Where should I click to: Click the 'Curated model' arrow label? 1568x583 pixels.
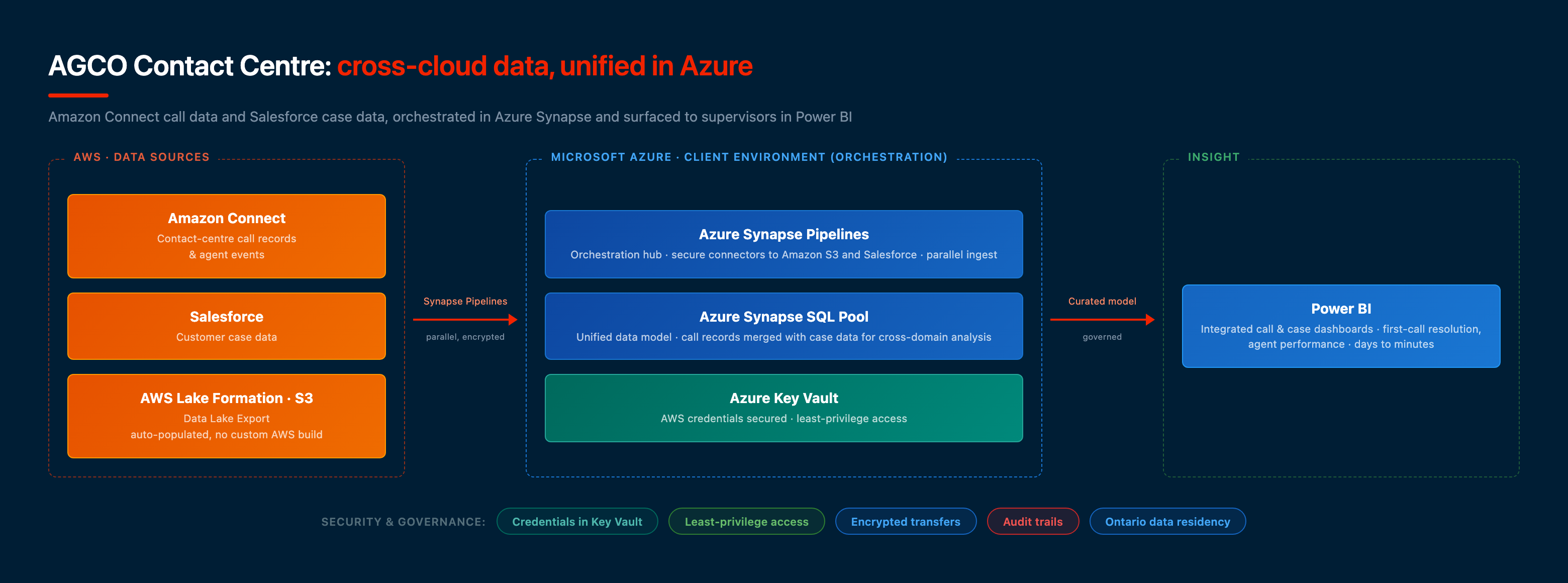click(1102, 301)
